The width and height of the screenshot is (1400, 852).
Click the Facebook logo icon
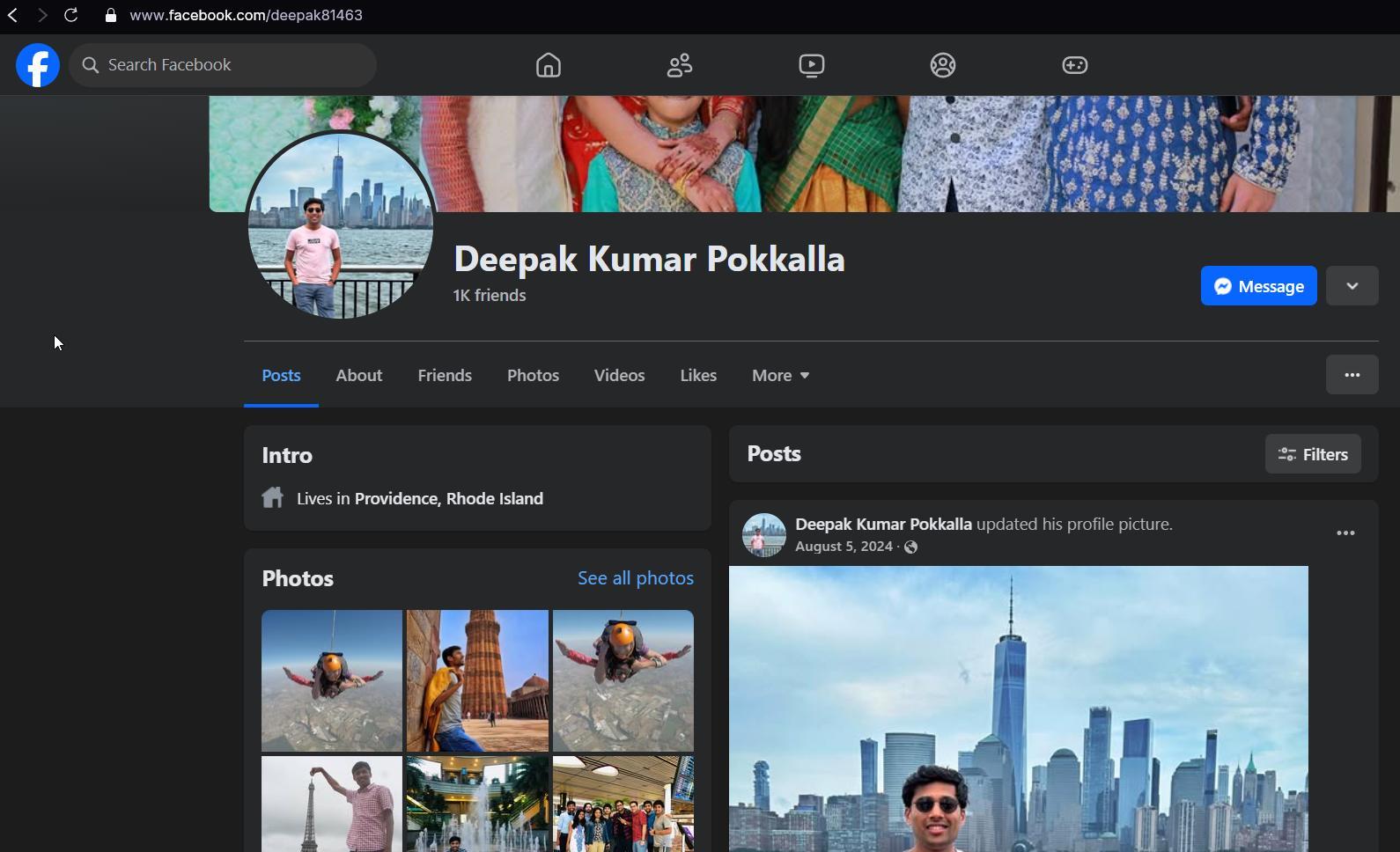pyautogui.click(x=38, y=65)
